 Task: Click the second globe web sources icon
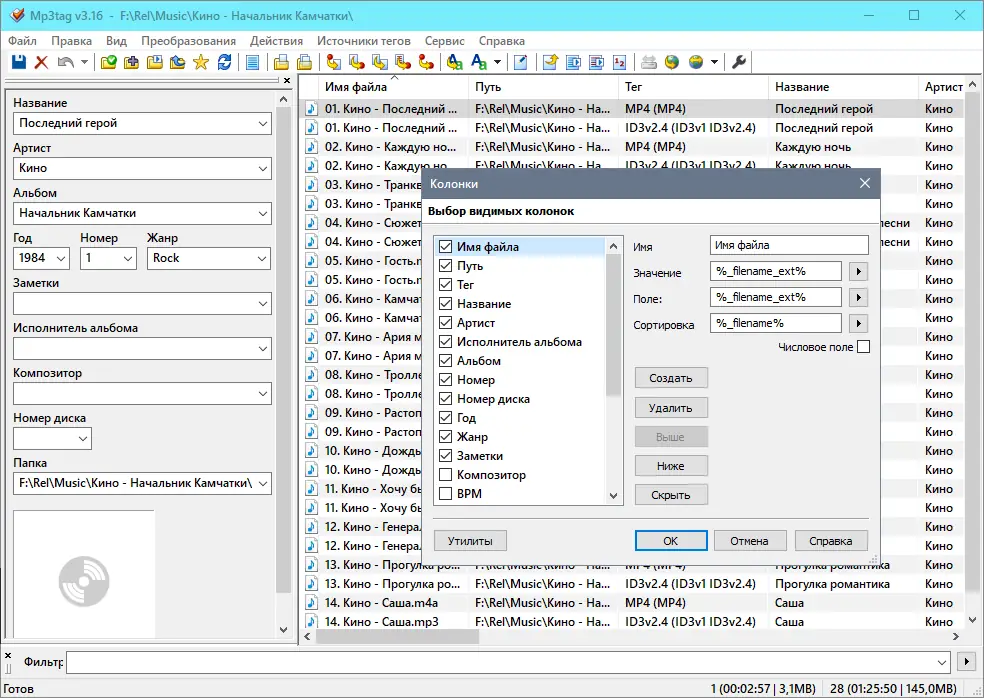click(695, 62)
